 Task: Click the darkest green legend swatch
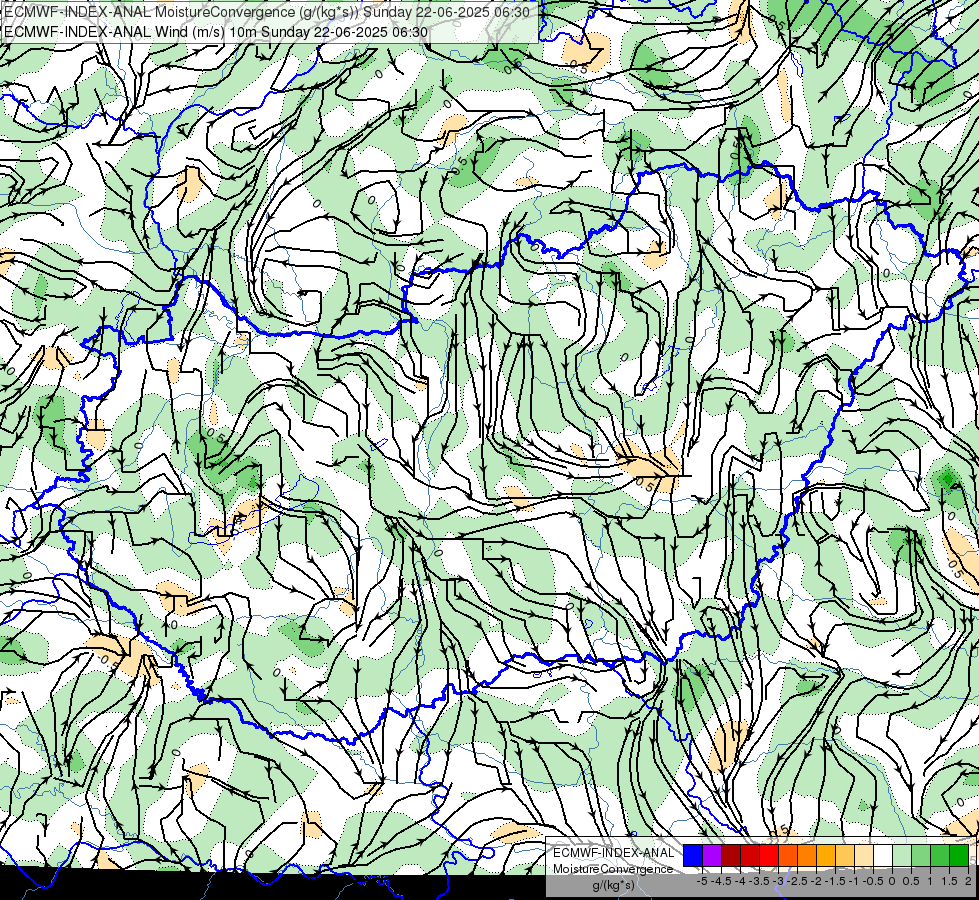959,855
